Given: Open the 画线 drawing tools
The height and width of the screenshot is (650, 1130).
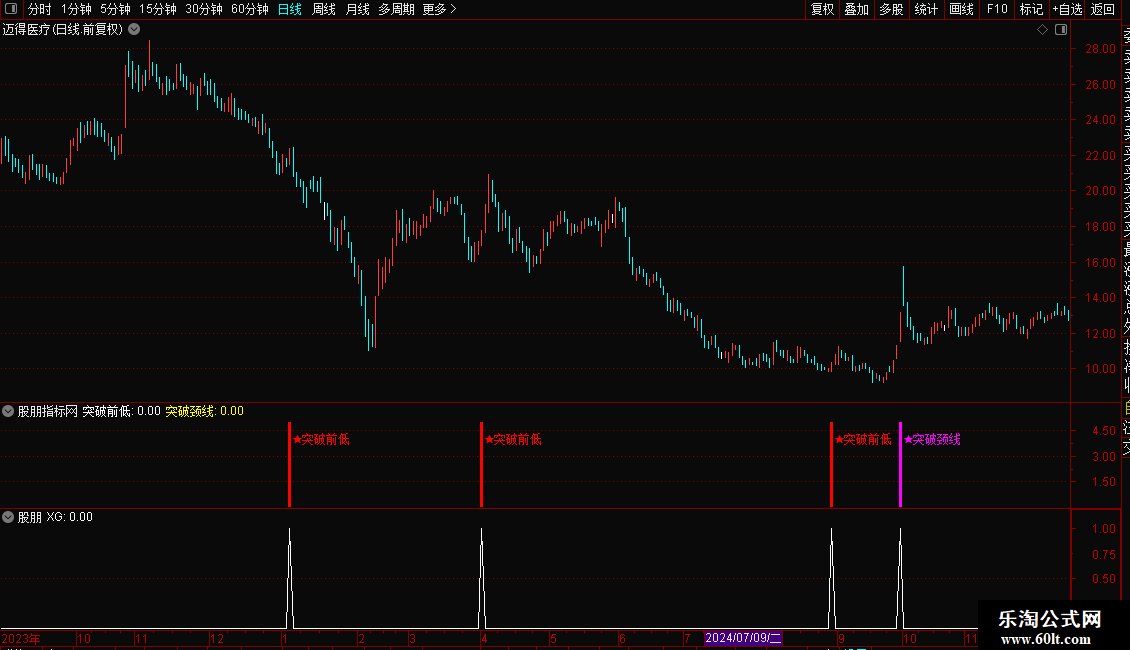Looking at the screenshot, I should click(961, 9).
